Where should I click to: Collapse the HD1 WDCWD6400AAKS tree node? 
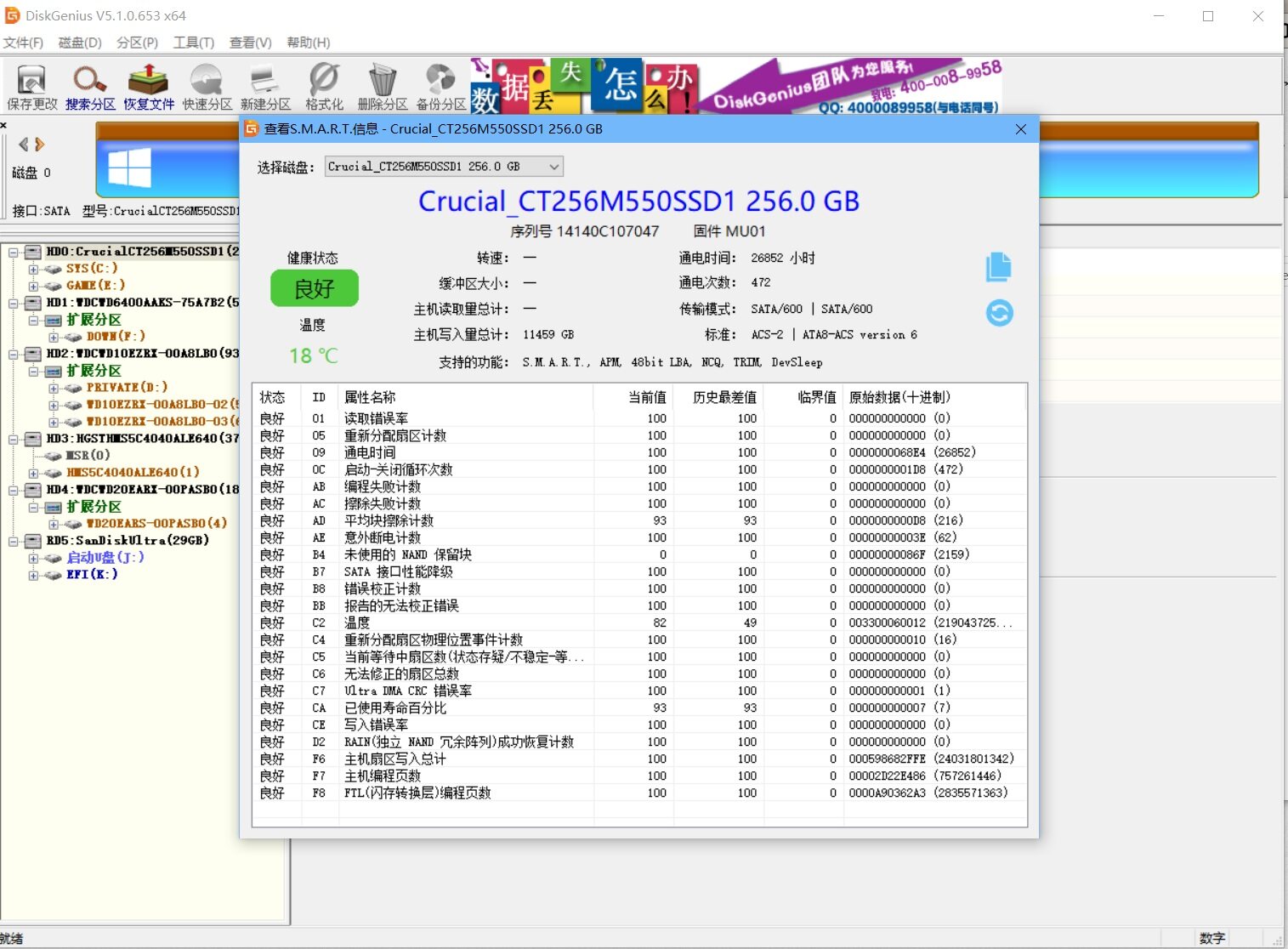click(14, 303)
